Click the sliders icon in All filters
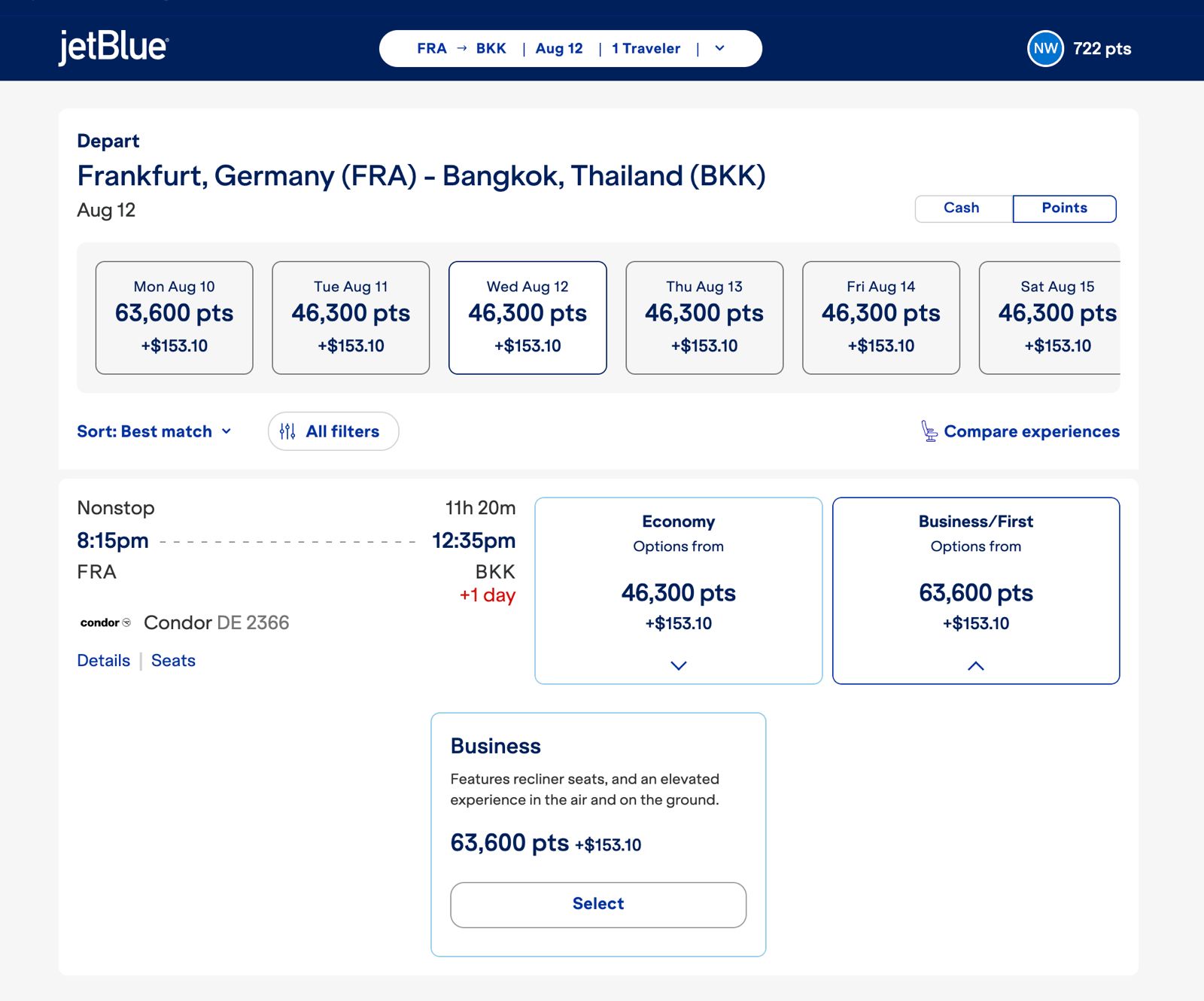 [x=287, y=431]
